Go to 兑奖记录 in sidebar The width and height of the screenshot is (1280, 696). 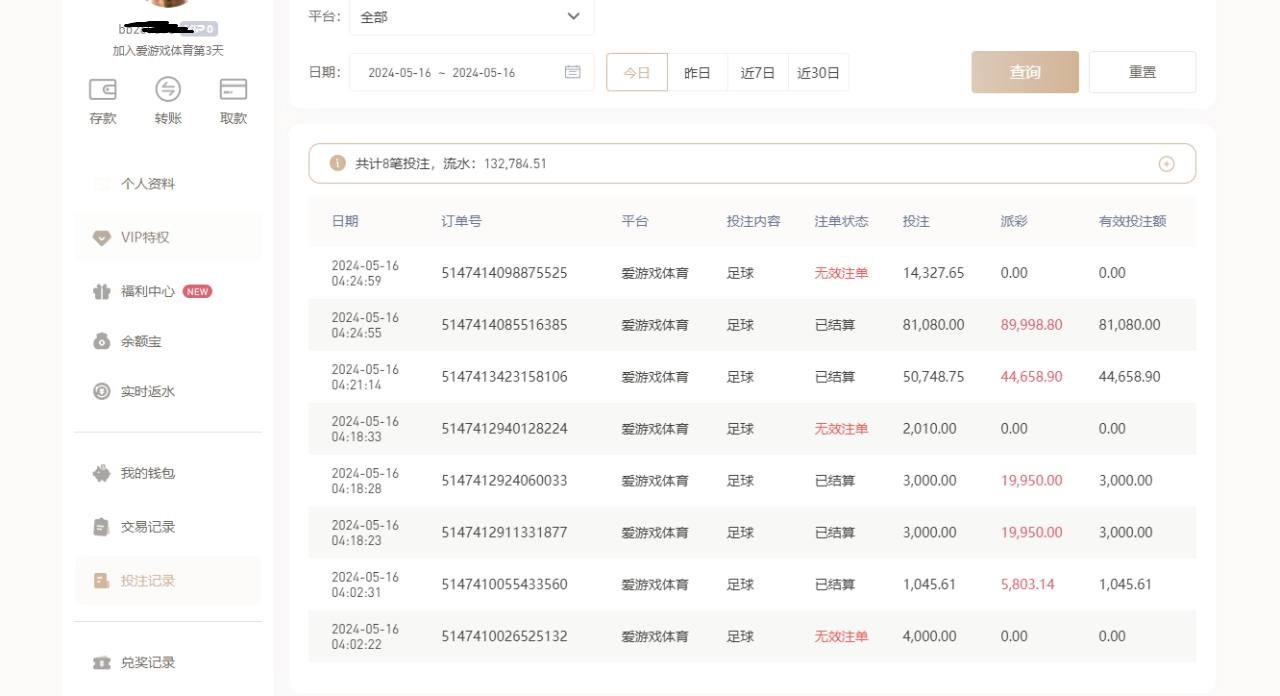[x=147, y=663]
